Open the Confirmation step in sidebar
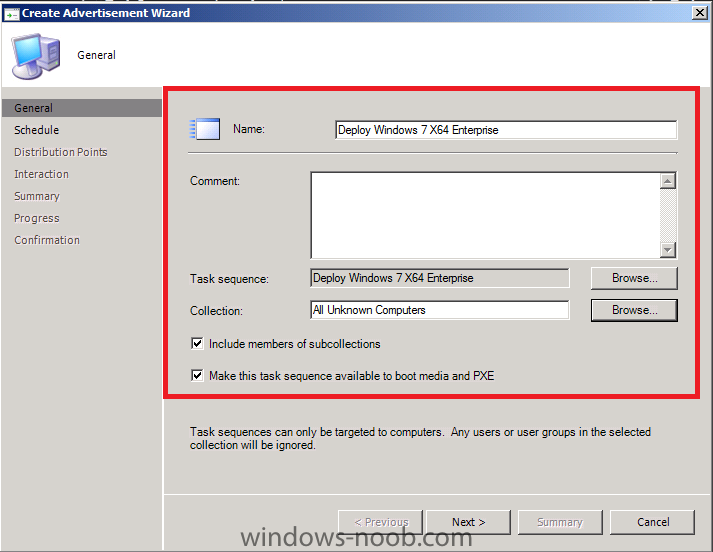713x552 pixels. point(47,240)
